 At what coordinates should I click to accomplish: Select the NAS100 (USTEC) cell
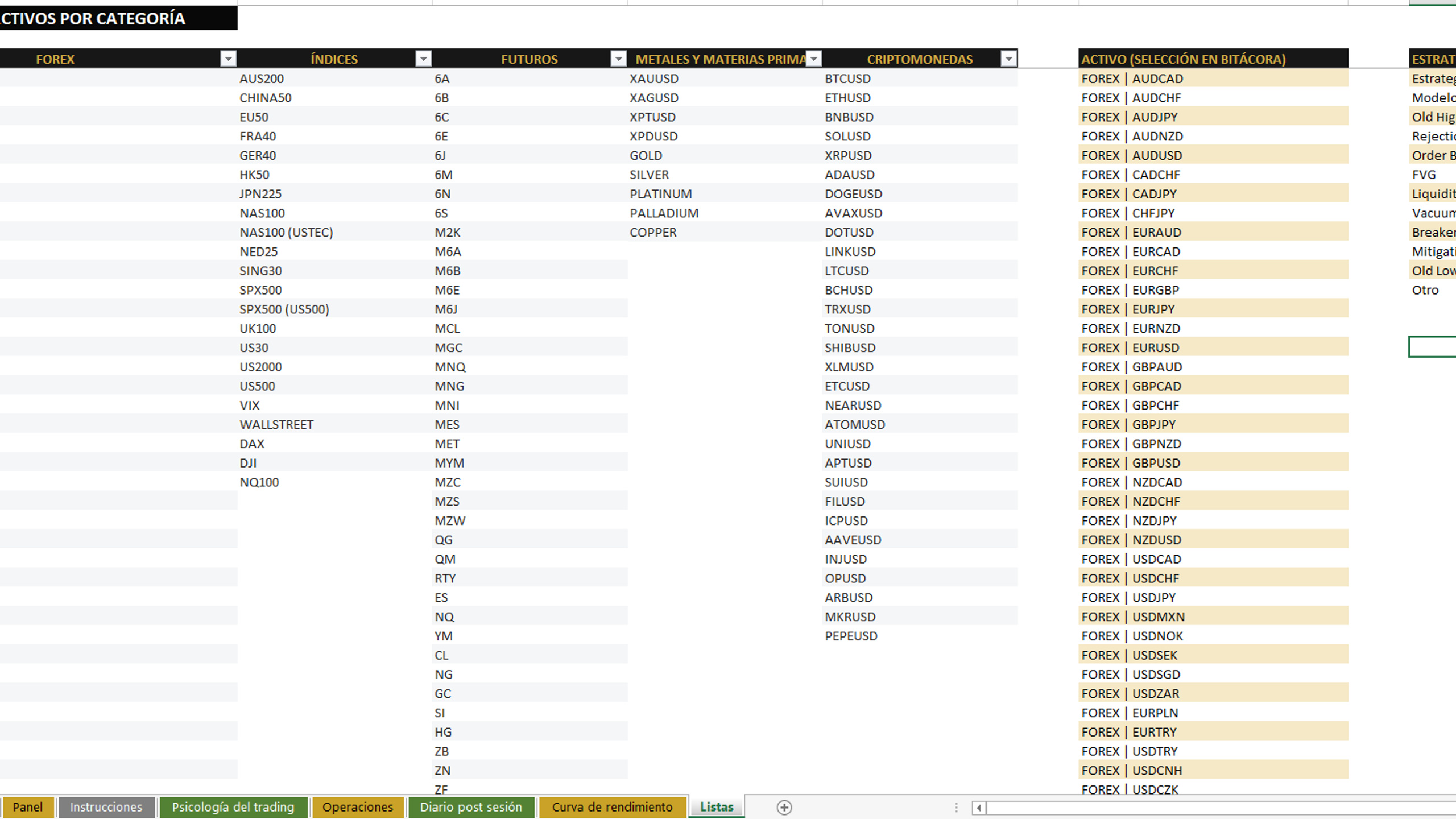[335, 232]
